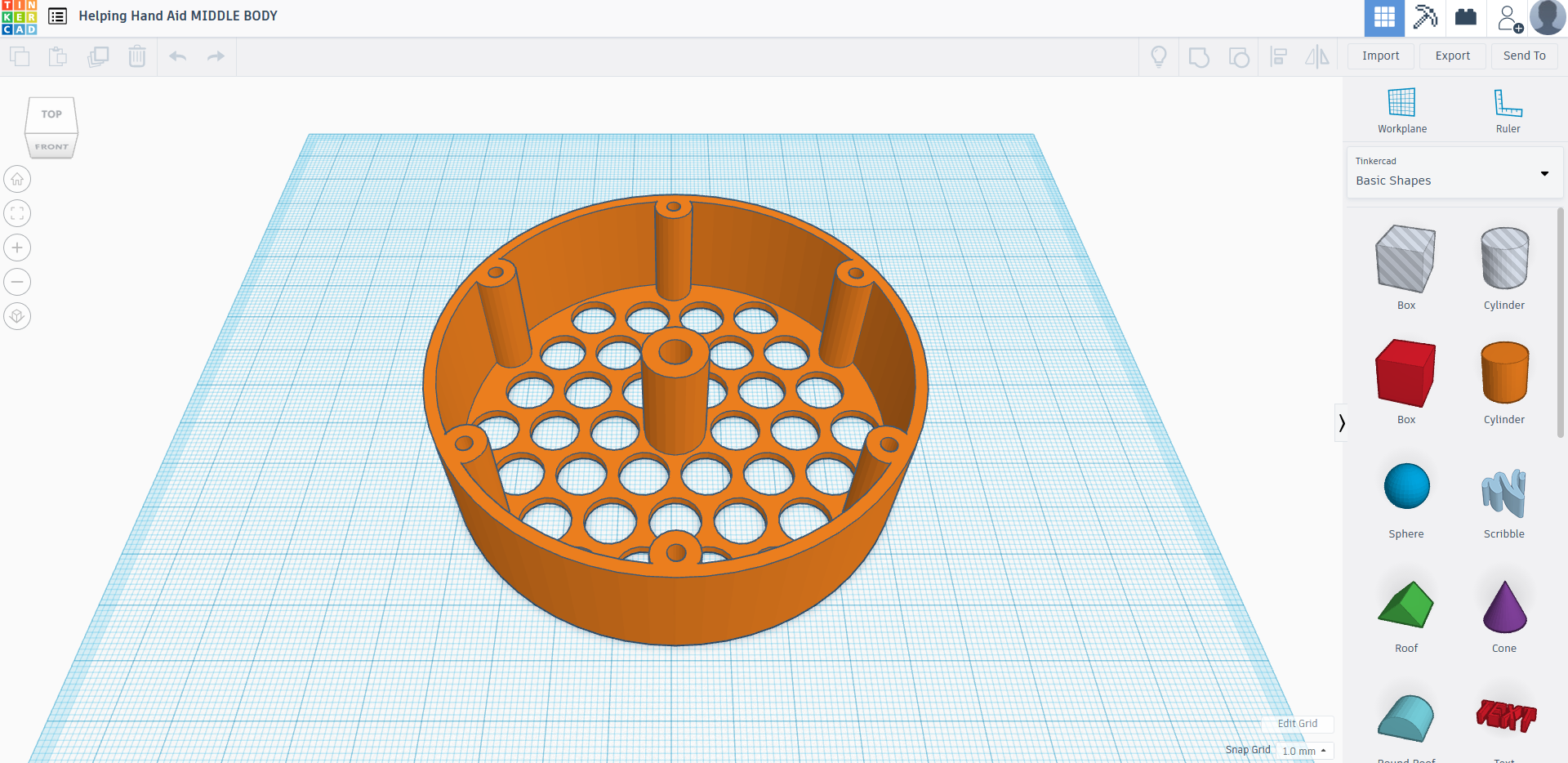
Task: Select the orange perforated ring model
Action: 675,420
